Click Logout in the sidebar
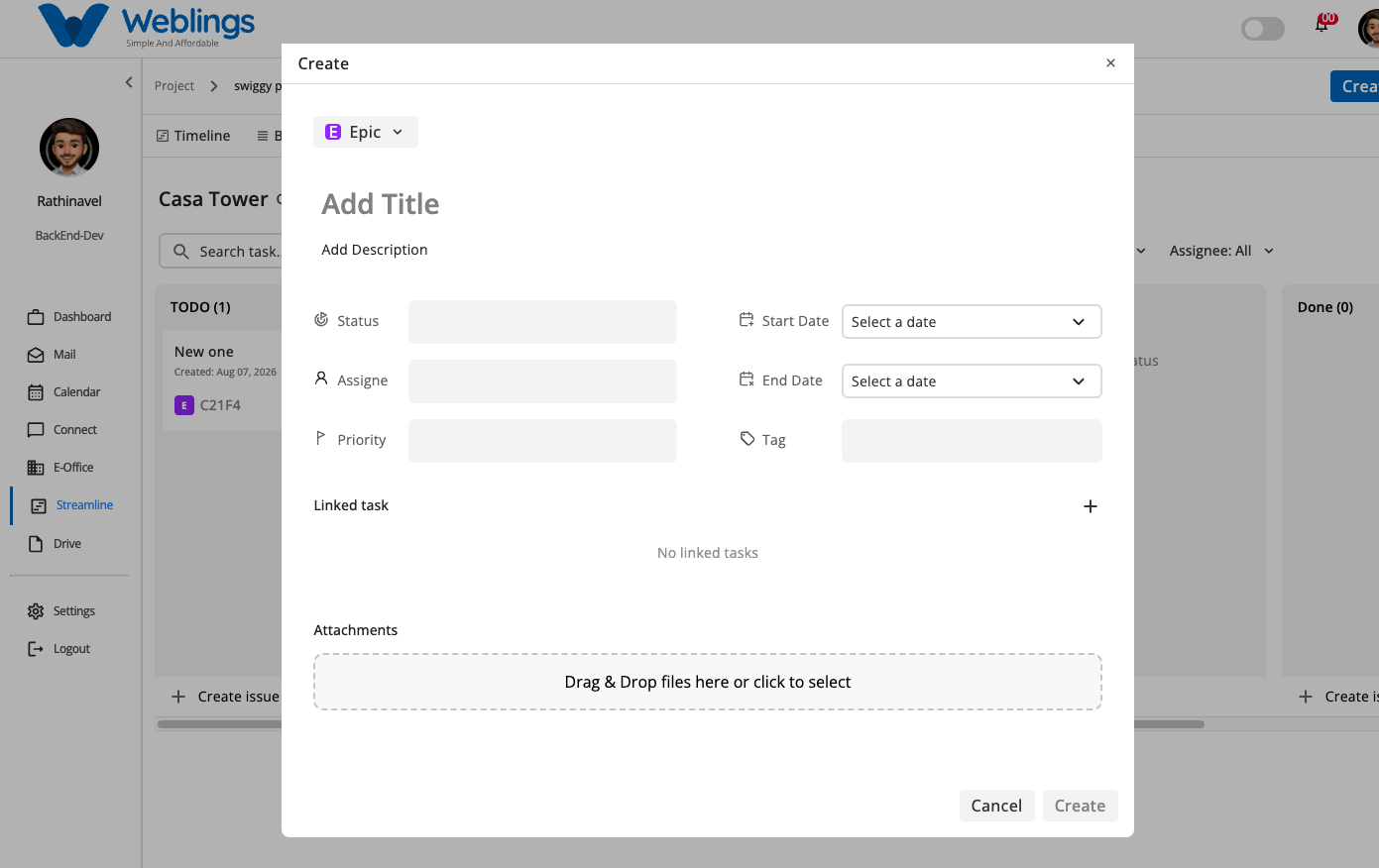This screenshot has width=1379, height=868. pos(58,649)
